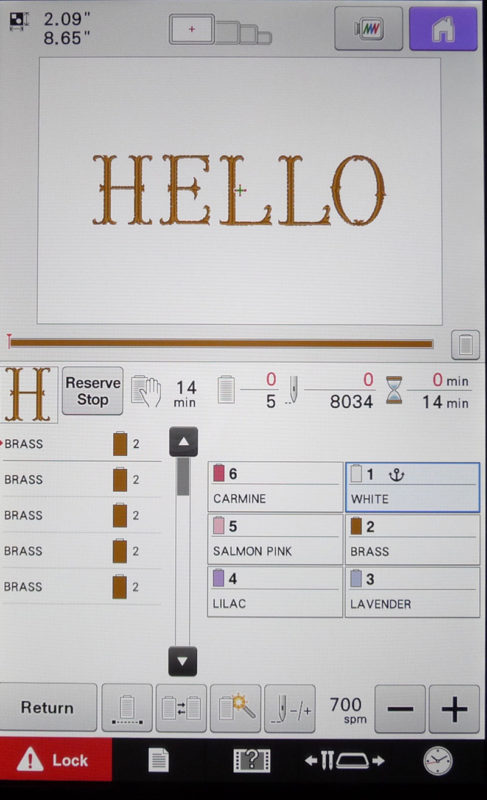Select needle bar 1 WHITE with anchor
The image size is (487, 800).
(413, 487)
